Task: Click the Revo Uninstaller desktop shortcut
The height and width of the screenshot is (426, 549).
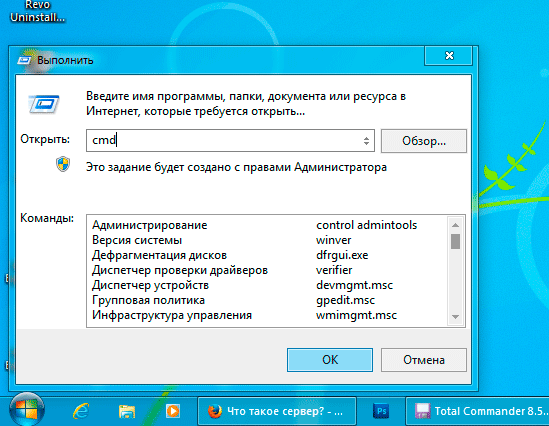Action: pyautogui.click(x=37, y=11)
